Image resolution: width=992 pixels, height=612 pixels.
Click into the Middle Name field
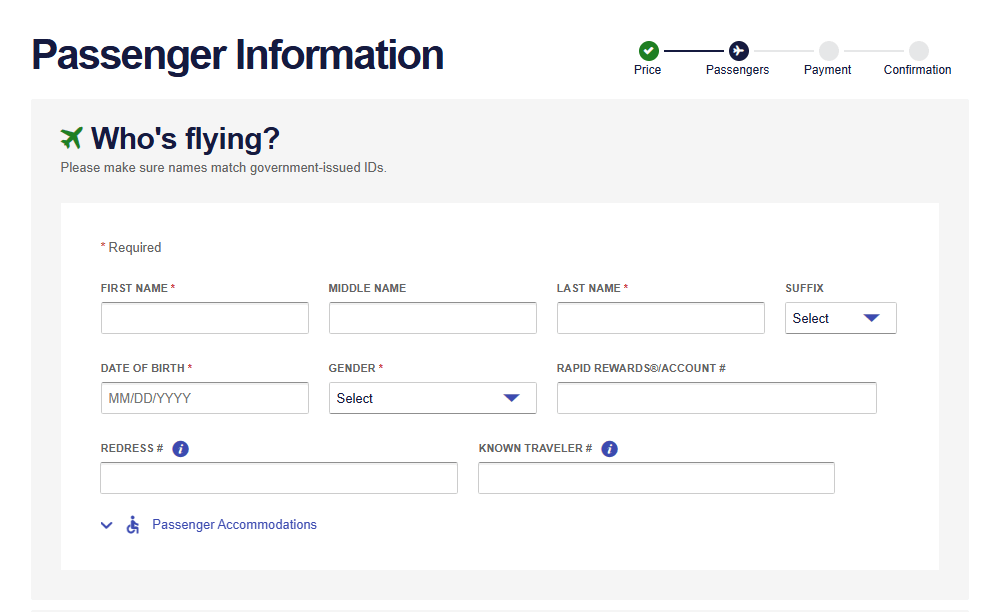432,318
